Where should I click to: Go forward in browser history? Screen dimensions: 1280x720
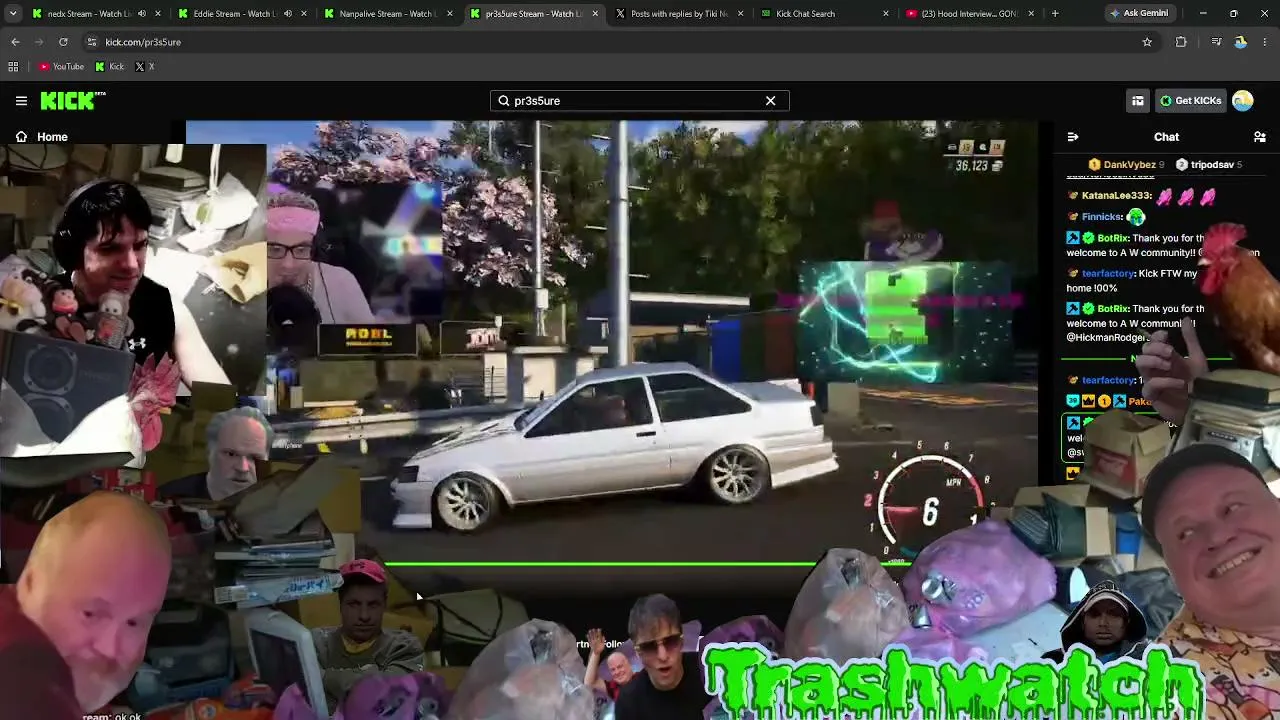[39, 42]
